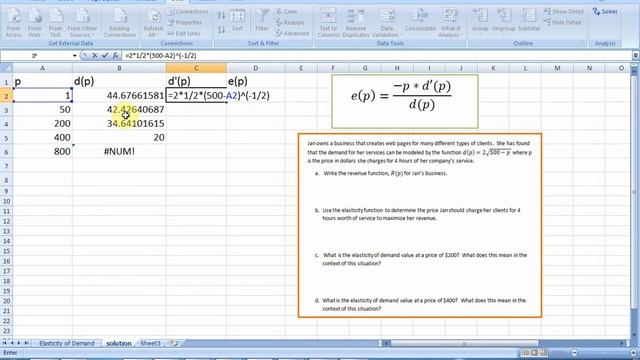The height and width of the screenshot is (360, 640).
Task: Click the horizontal scrollbar thumb
Action: point(464,344)
